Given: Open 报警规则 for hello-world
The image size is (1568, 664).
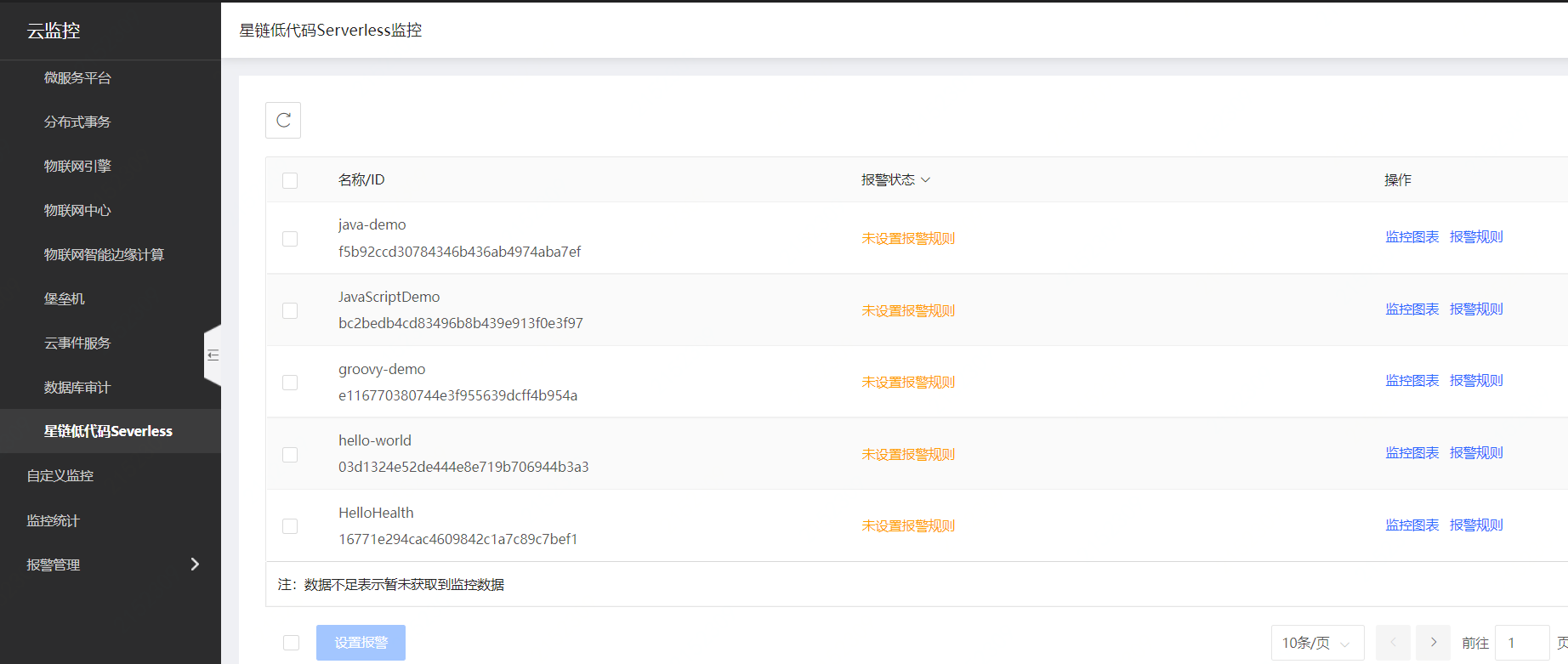Looking at the screenshot, I should pos(1476,453).
